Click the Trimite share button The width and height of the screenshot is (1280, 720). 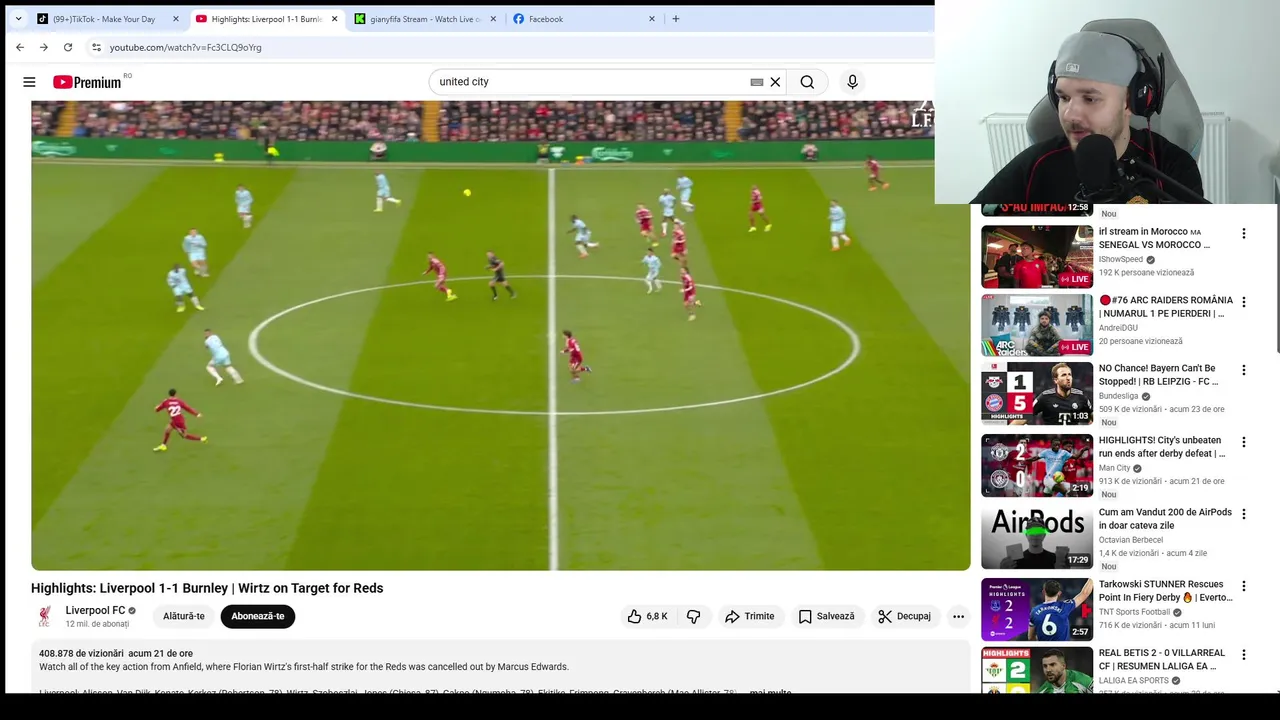[x=750, y=616]
